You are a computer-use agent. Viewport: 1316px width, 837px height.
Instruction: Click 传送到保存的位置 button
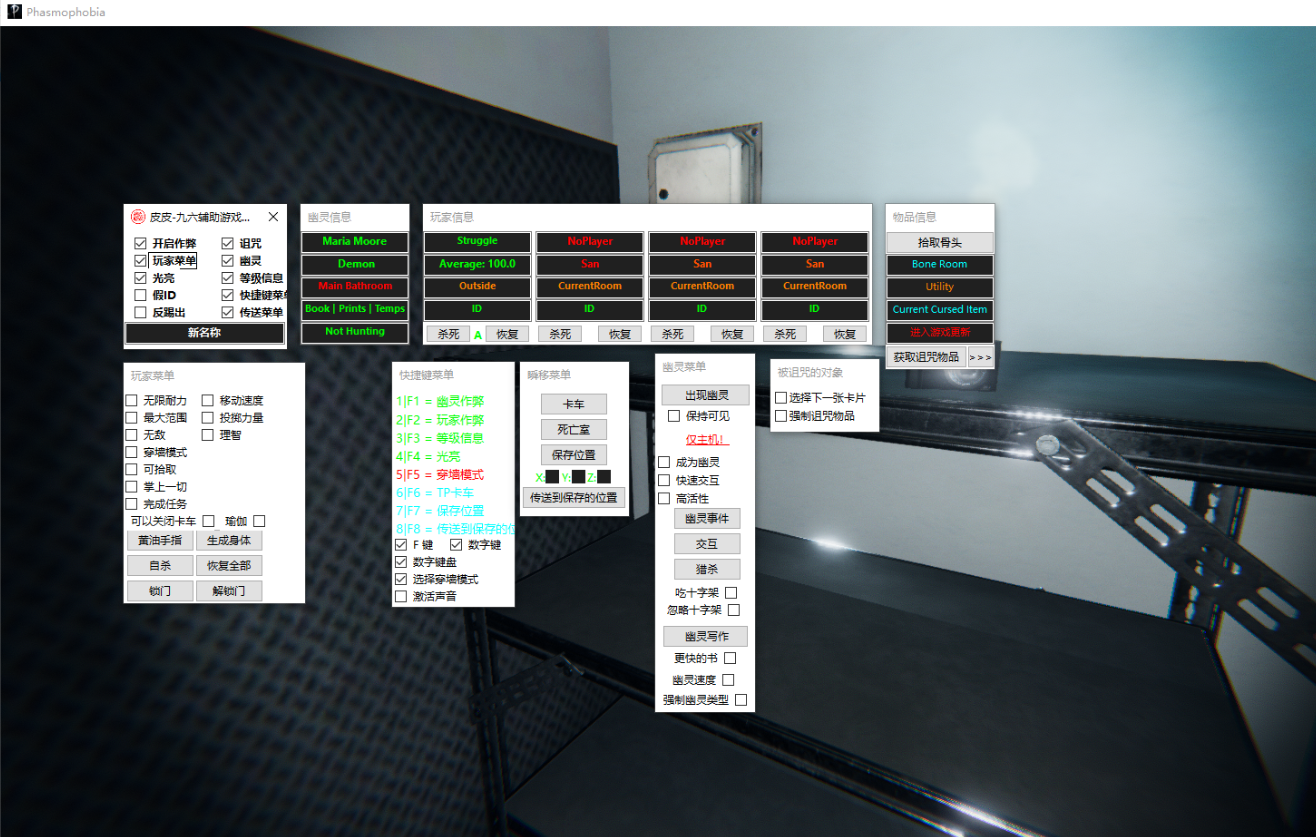tap(573, 497)
